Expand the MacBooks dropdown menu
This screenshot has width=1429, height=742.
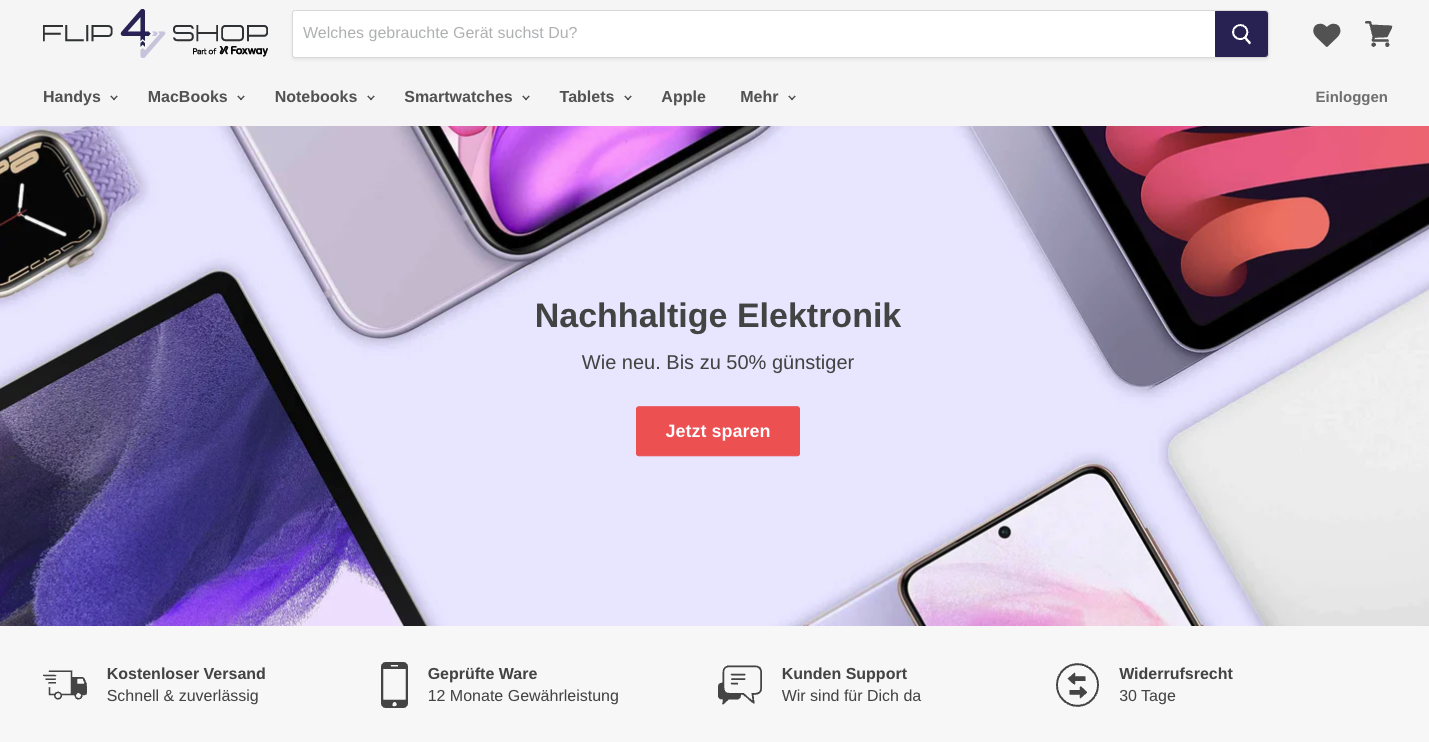click(x=196, y=97)
